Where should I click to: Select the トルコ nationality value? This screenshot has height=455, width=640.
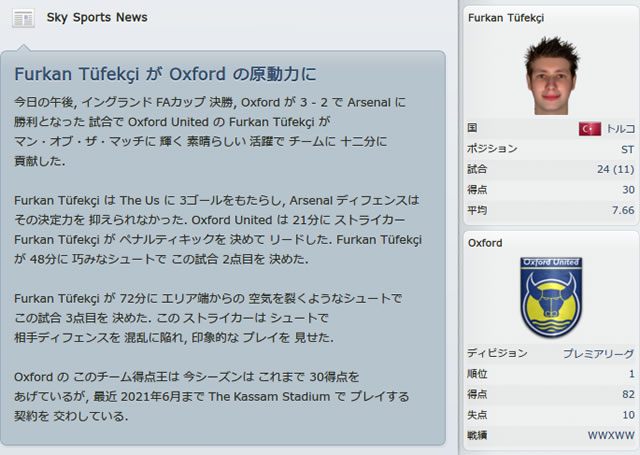[x=620, y=129]
